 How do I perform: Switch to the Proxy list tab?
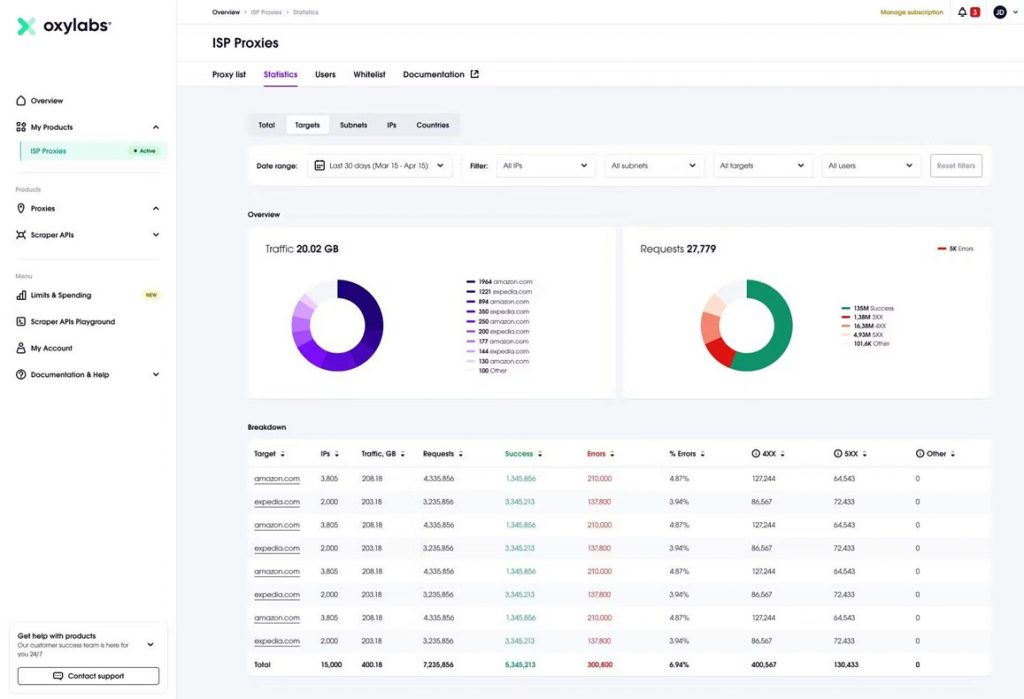coord(229,74)
